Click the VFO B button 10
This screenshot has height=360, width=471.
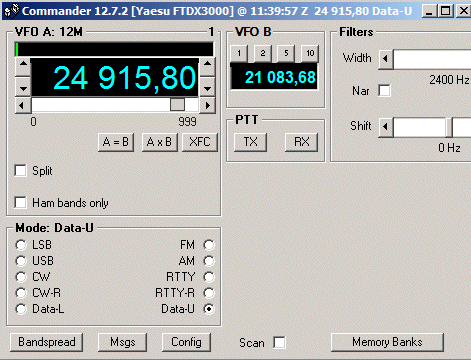tap(310, 53)
